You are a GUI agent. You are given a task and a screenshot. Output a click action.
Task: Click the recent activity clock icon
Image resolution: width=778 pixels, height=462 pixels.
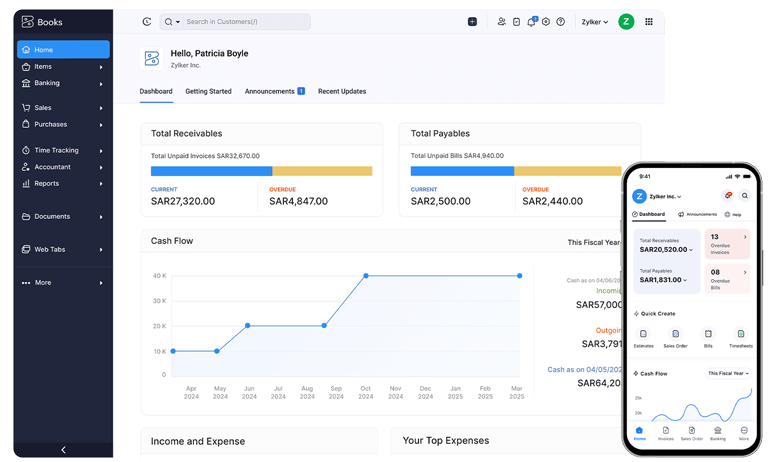tap(147, 21)
